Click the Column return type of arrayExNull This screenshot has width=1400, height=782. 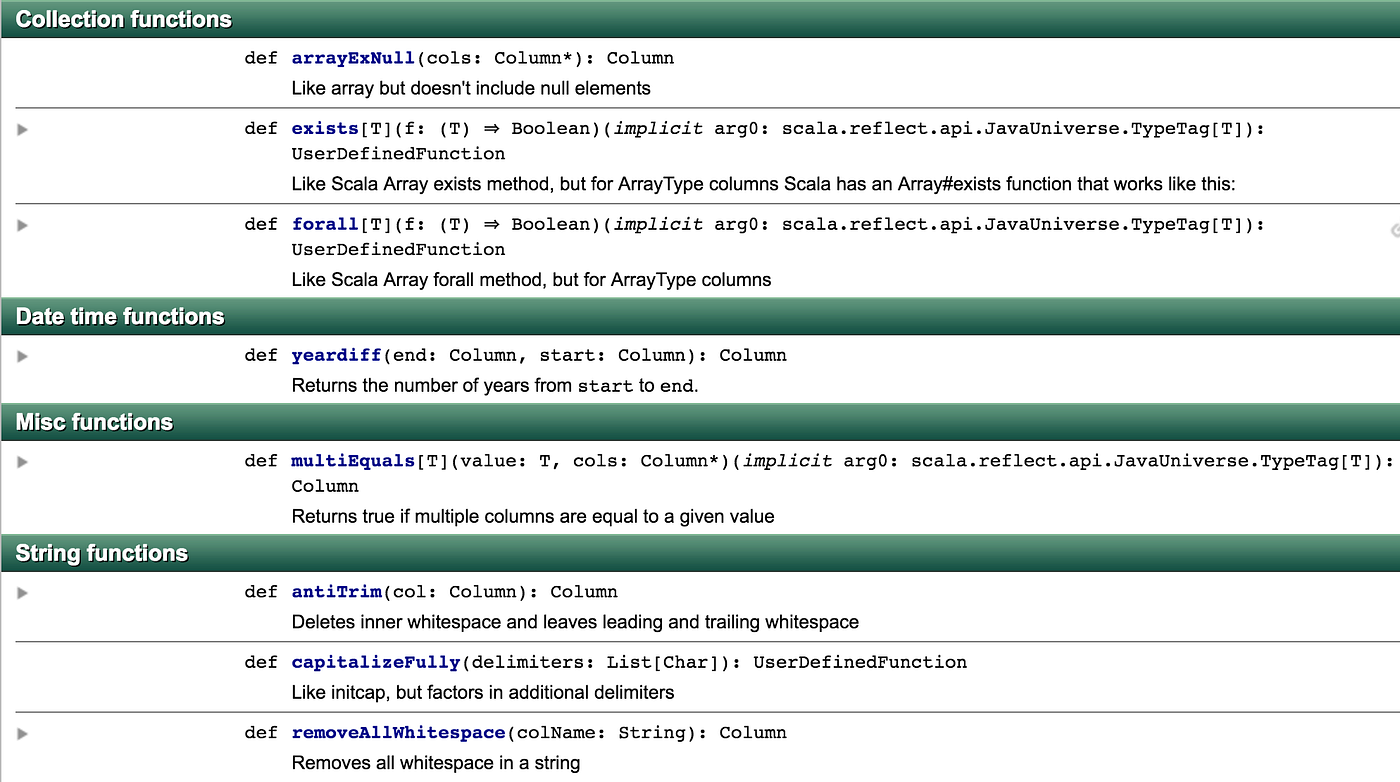(640, 58)
